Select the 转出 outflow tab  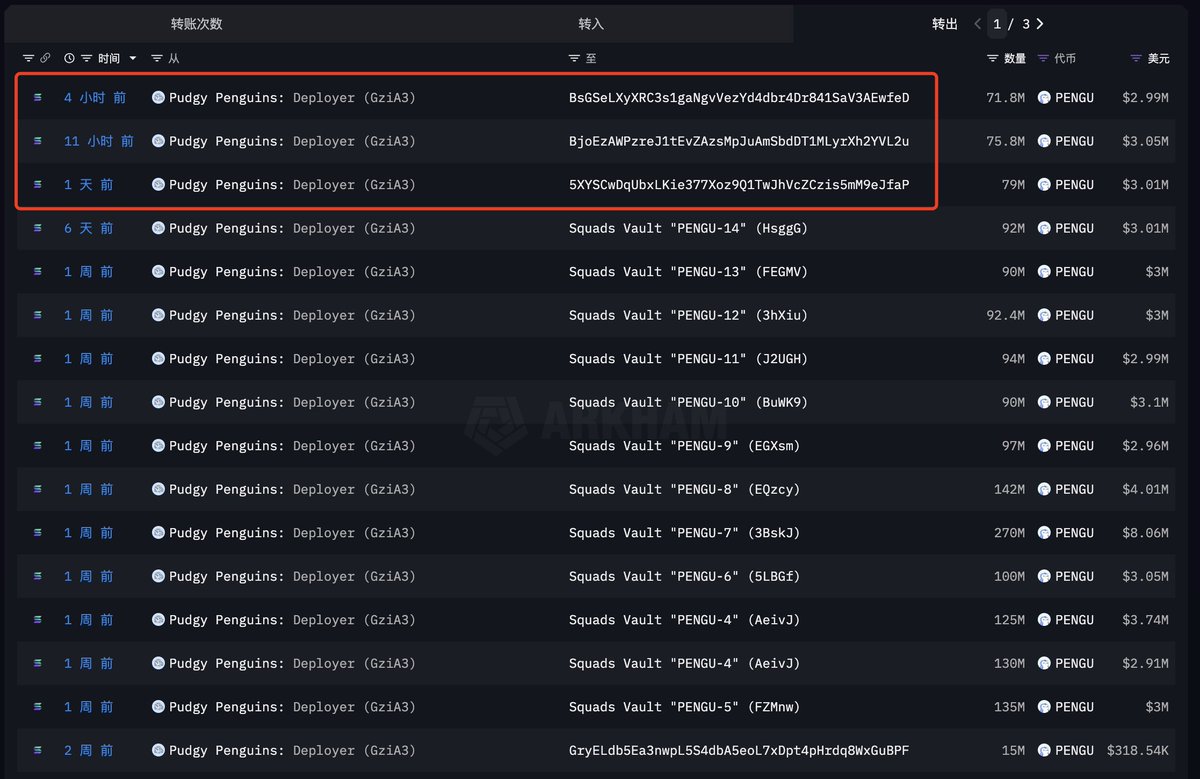[x=944, y=24]
